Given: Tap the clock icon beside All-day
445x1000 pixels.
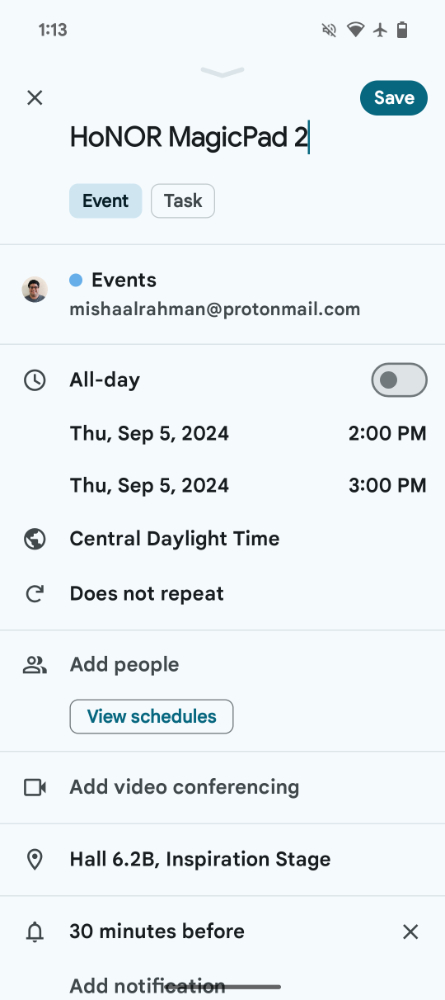Looking at the screenshot, I should pyautogui.click(x=34, y=380).
